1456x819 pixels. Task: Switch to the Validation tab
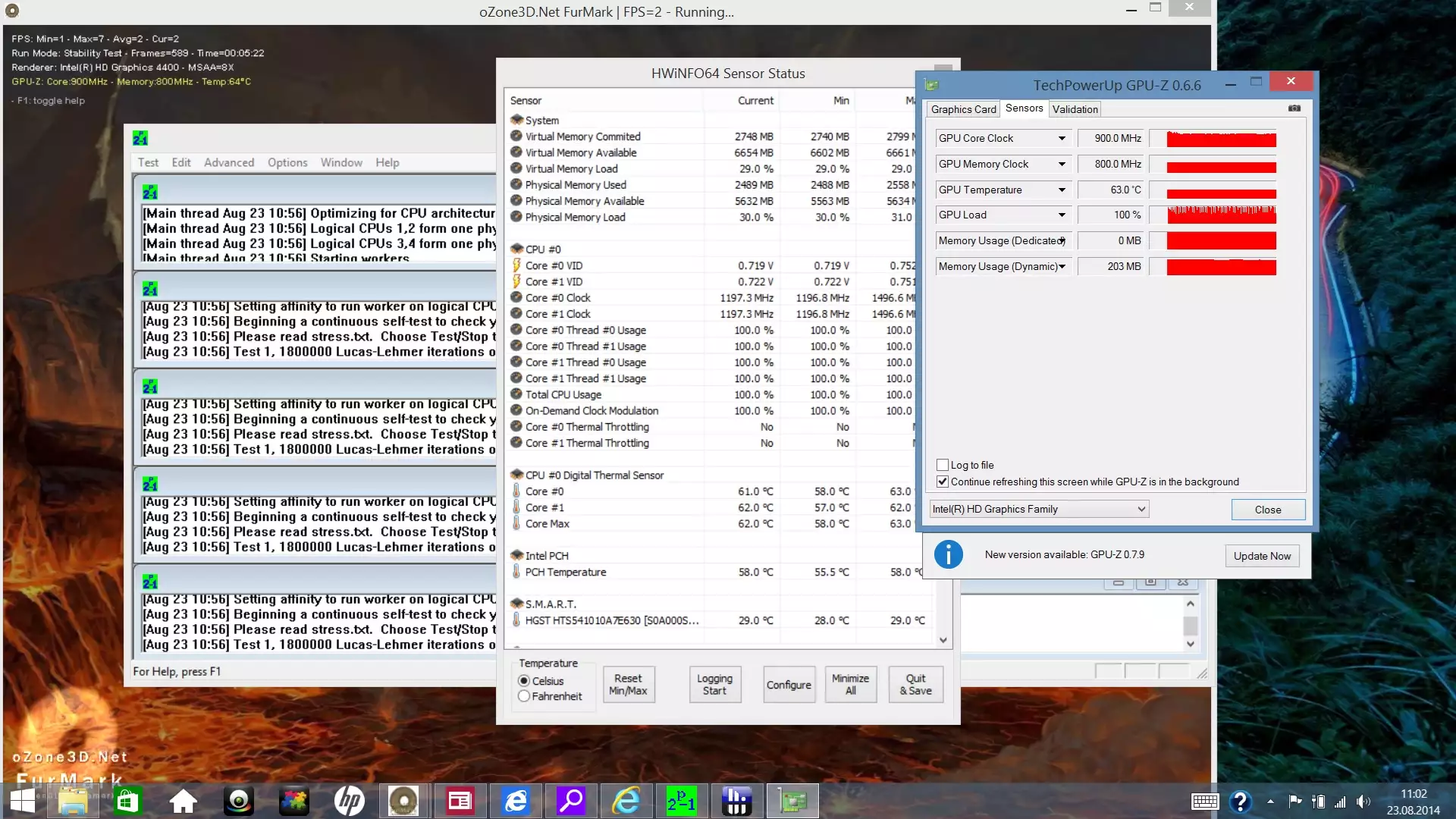point(1075,109)
